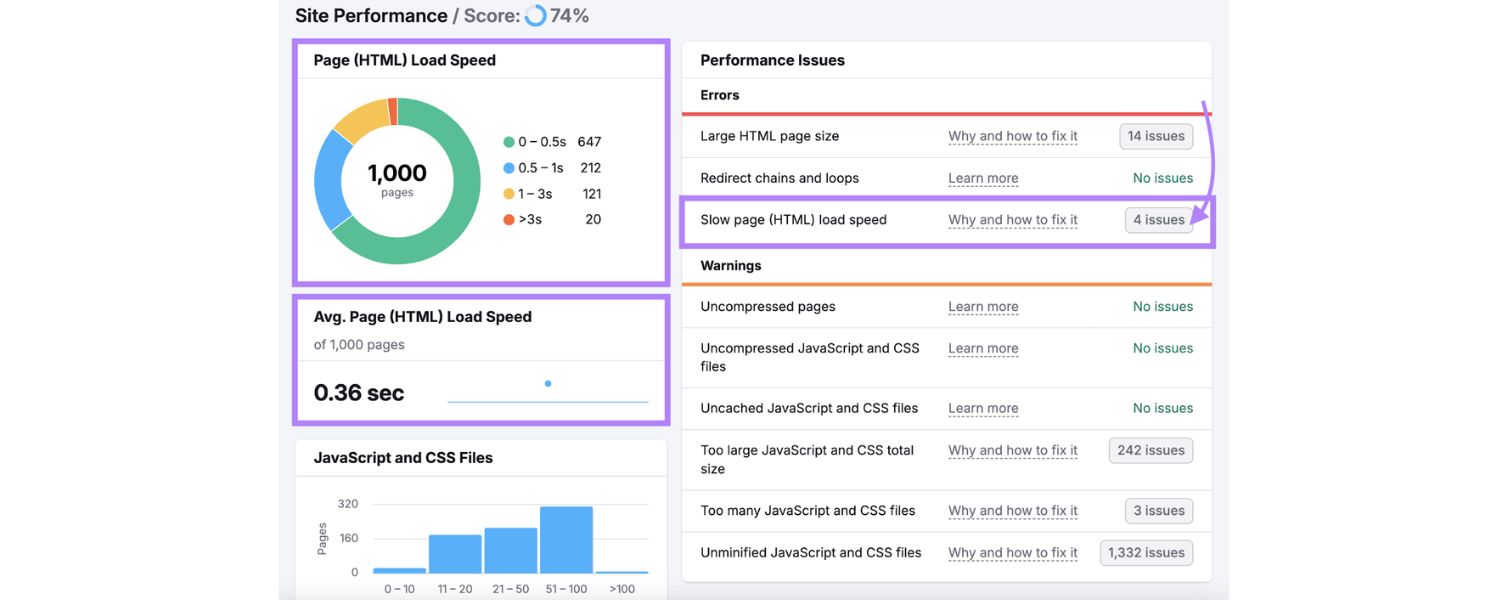Click Learn more for Redirect chains and loops

pos(983,177)
